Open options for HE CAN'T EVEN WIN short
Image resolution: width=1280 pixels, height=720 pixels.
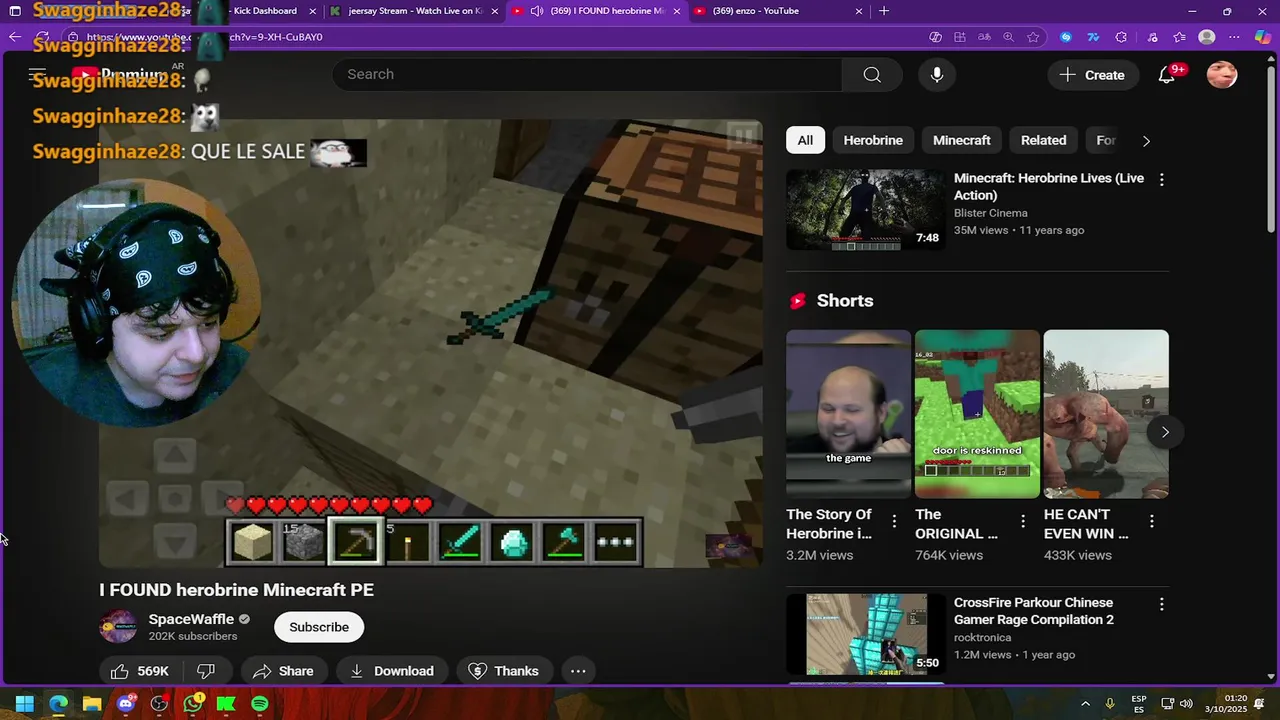[1152, 521]
